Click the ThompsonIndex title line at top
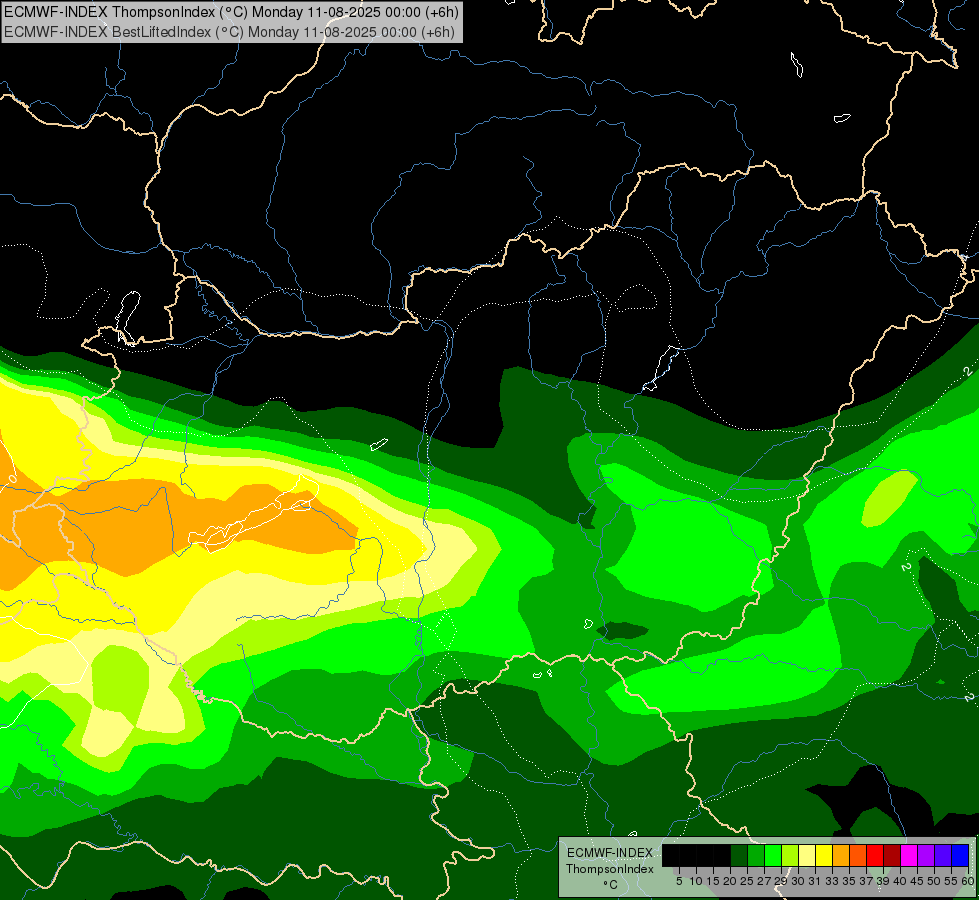The height and width of the screenshot is (900, 979). tap(231, 11)
